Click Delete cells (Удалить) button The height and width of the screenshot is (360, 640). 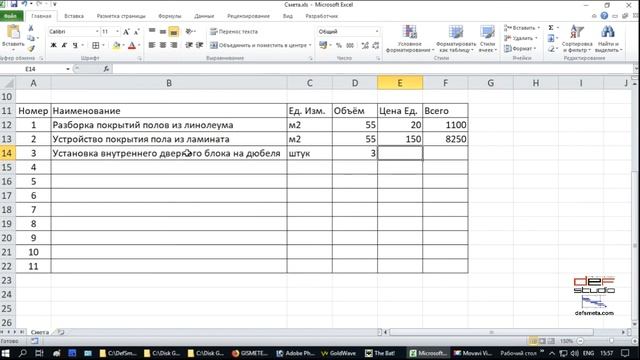pos(520,38)
